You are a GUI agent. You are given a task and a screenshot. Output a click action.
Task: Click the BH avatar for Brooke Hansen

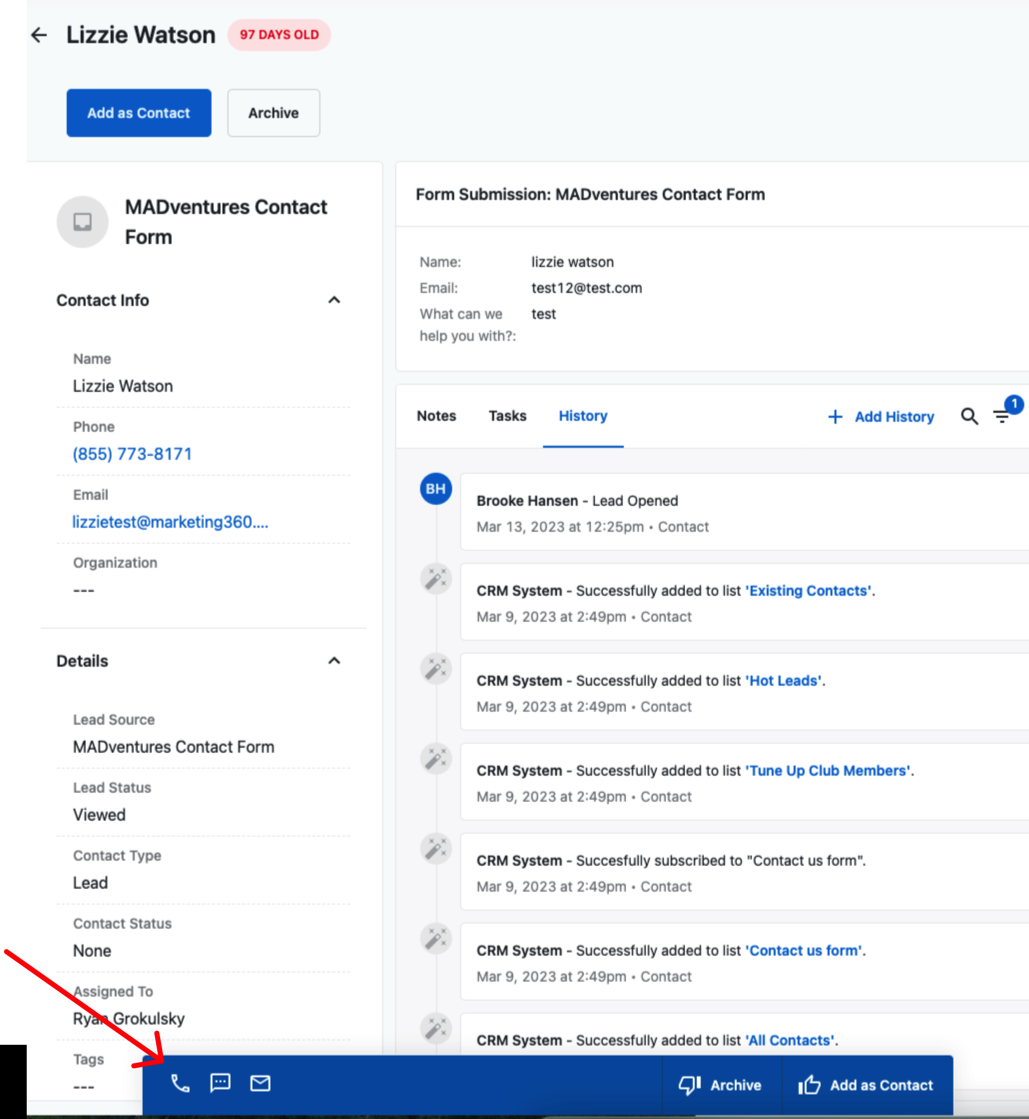pos(436,489)
